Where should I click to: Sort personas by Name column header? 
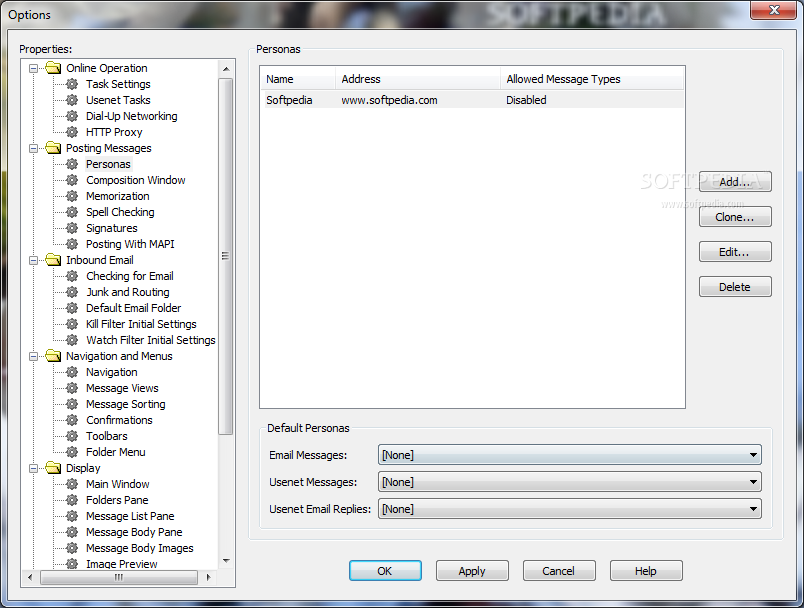pyautogui.click(x=298, y=79)
